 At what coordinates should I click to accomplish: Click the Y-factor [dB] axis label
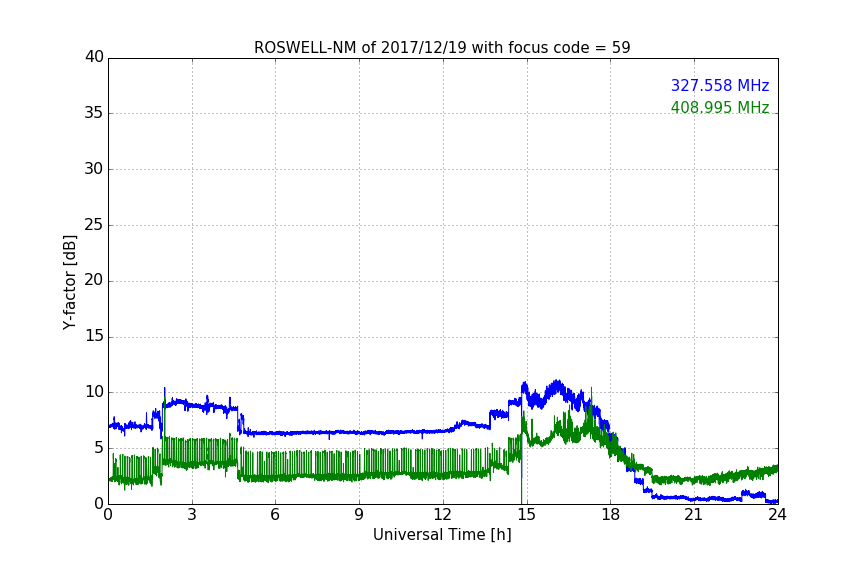pos(69,282)
